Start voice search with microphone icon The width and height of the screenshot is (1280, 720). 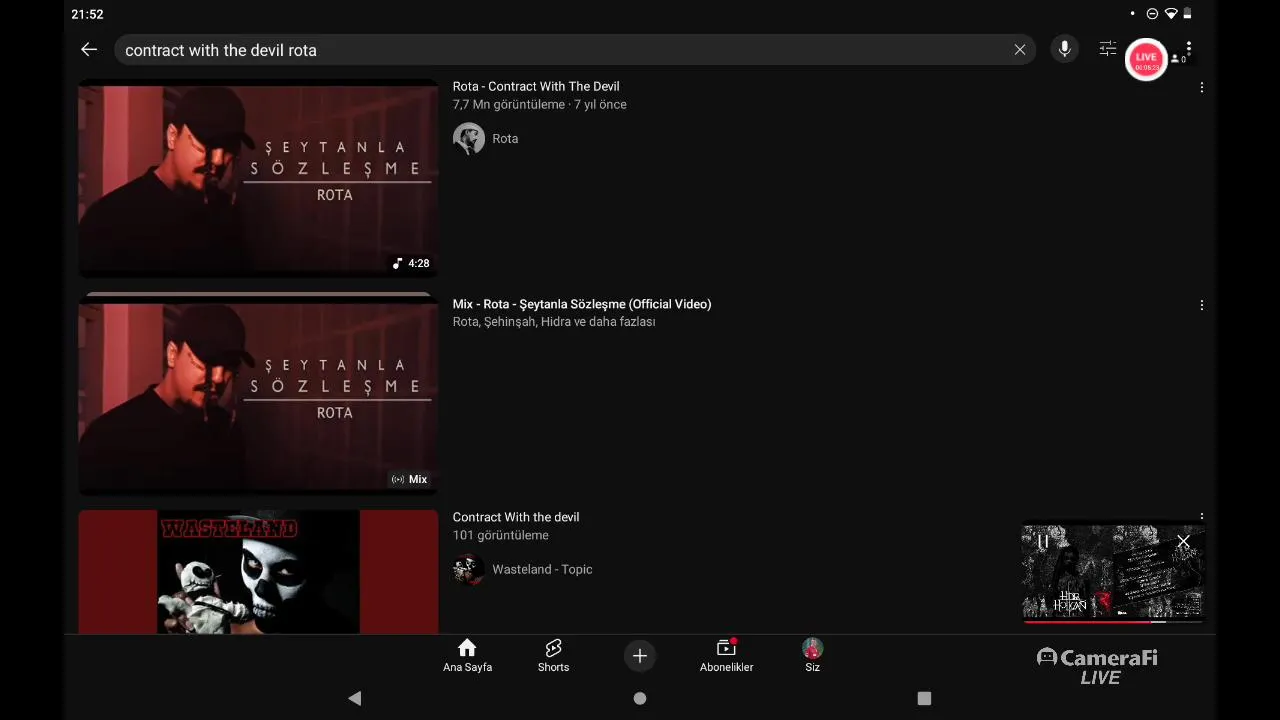click(x=1064, y=49)
